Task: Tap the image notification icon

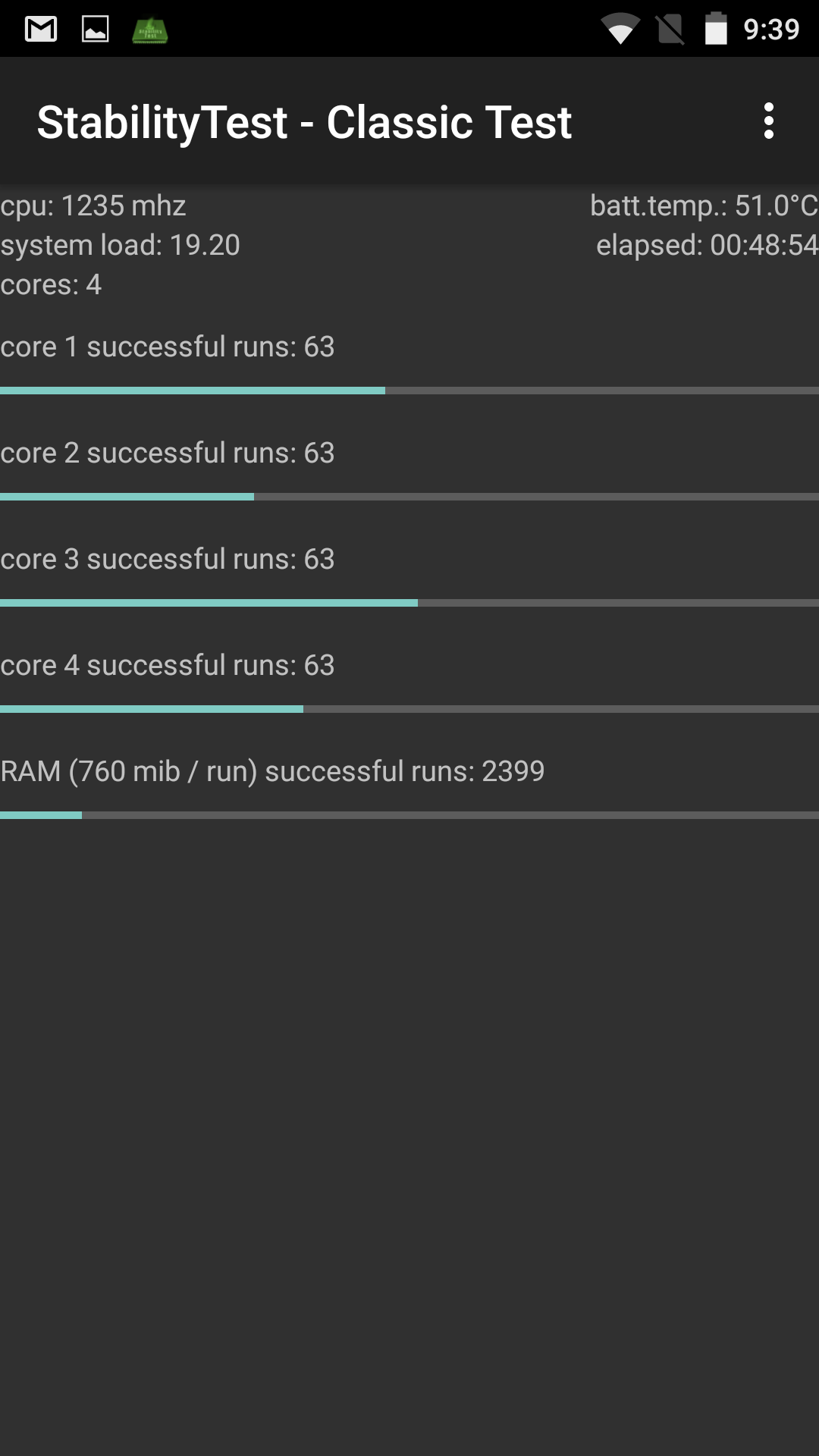Action: [x=96, y=29]
